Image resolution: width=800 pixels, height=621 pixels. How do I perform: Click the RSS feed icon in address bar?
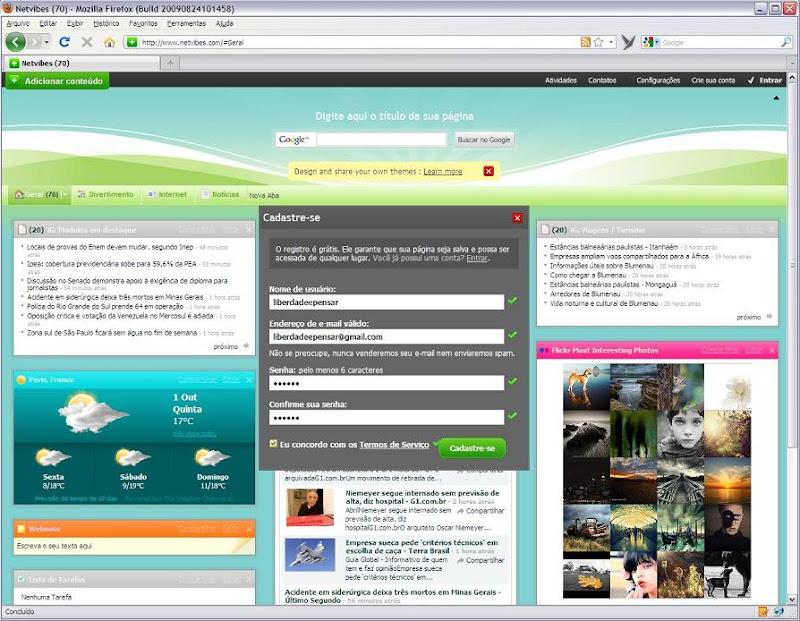click(x=585, y=42)
